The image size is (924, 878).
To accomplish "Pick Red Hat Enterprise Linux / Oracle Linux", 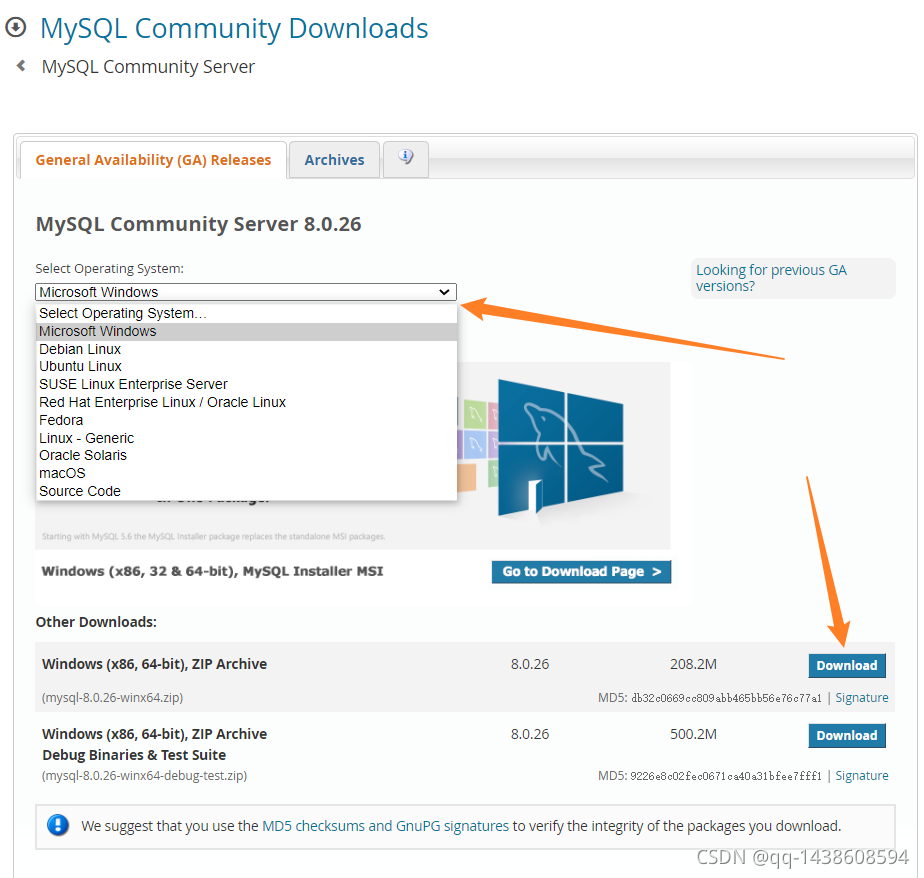I will tap(246, 402).
